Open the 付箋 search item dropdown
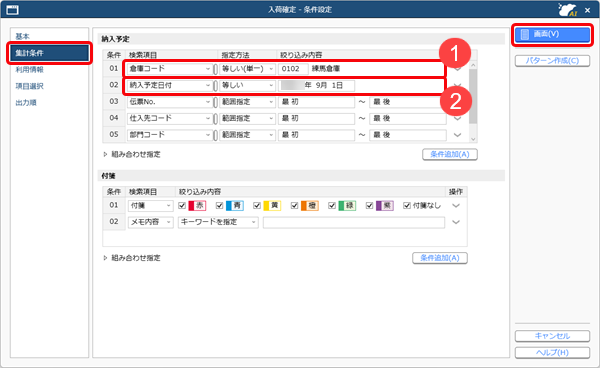The width and height of the screenshot is (600, 368). [150, 206]
